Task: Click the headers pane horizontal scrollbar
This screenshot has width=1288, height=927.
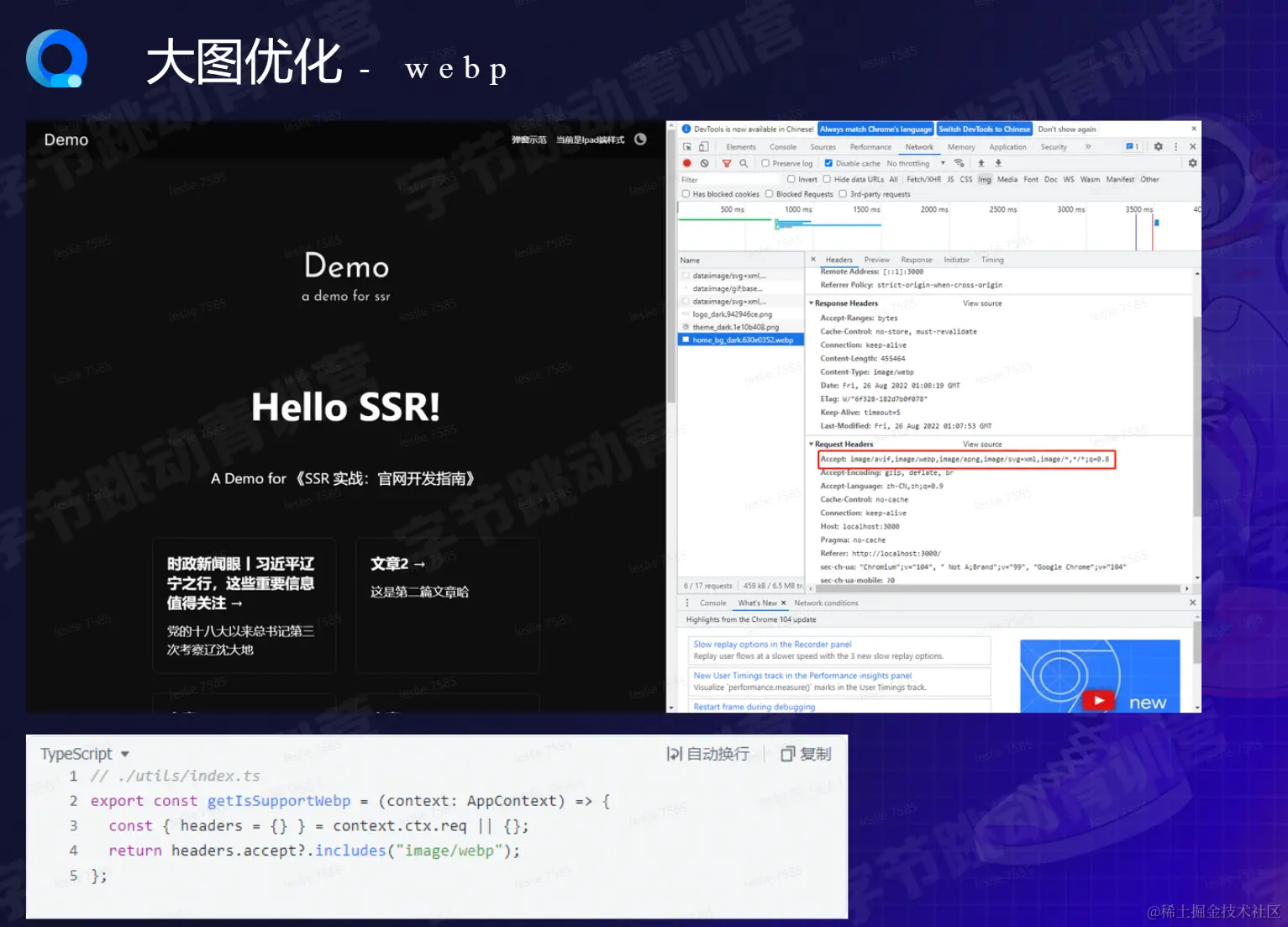Action: 996,588
